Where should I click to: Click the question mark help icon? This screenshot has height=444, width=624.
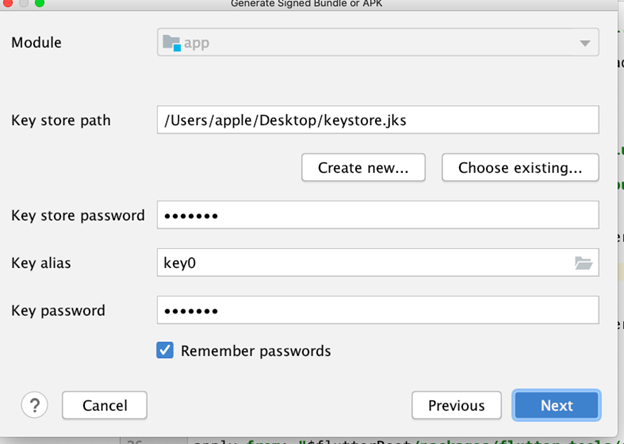[35, 405]
